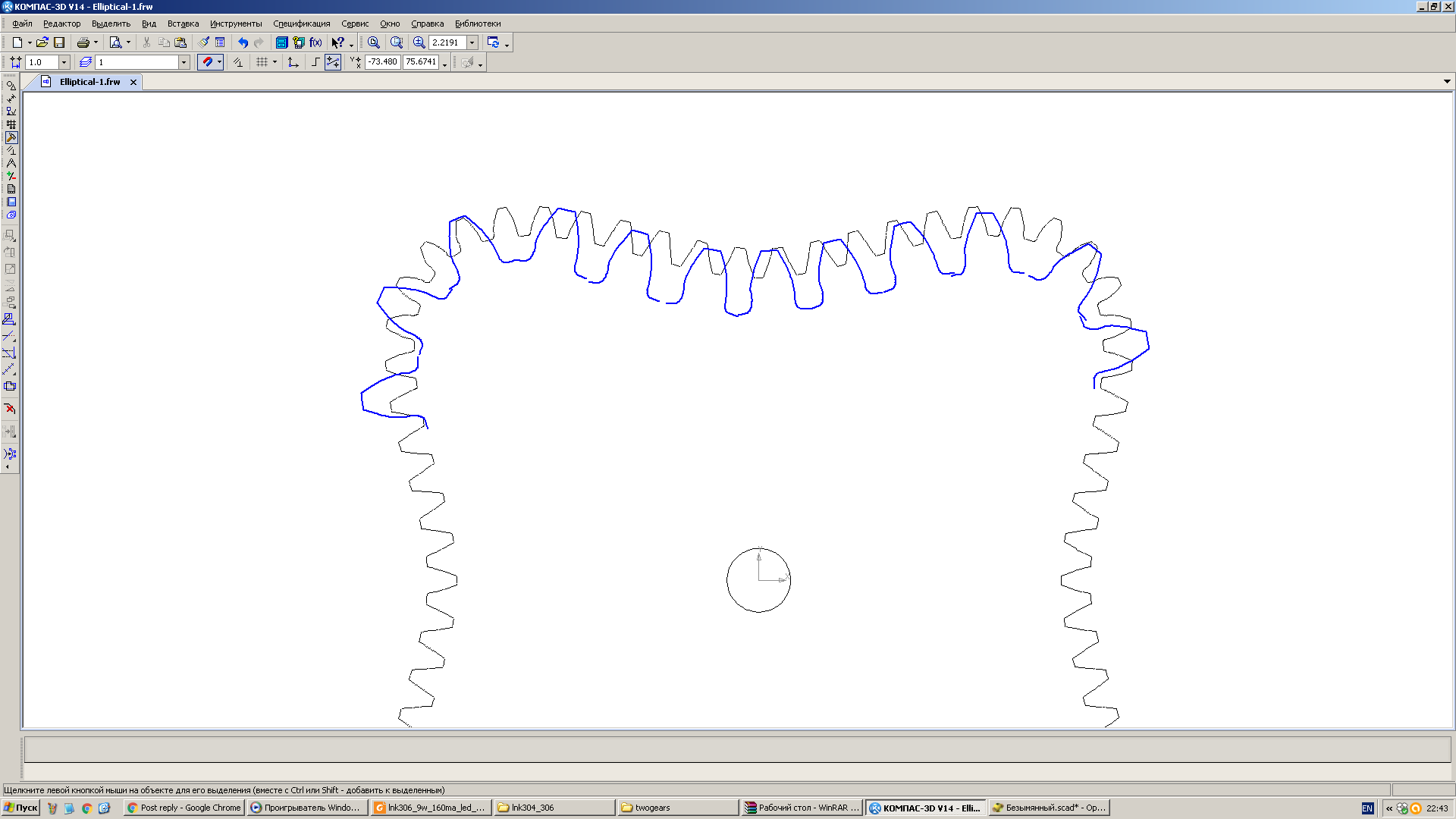Toggle the snap magnet button
Viewport: 1456px width, 819px height.
coord(206,62)
